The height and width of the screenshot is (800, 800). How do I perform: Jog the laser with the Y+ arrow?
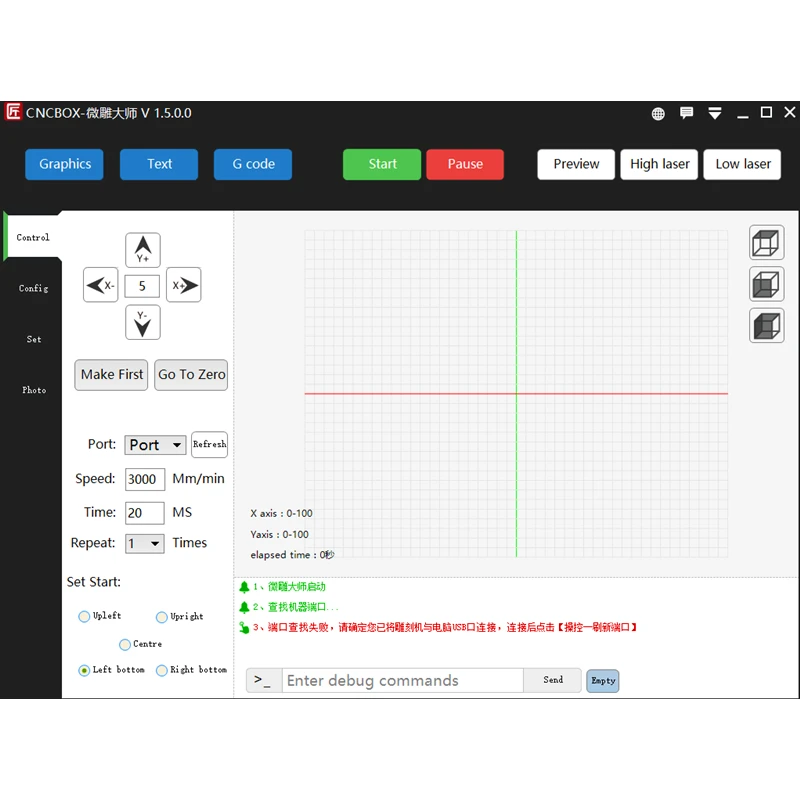(x=143, y=250)
